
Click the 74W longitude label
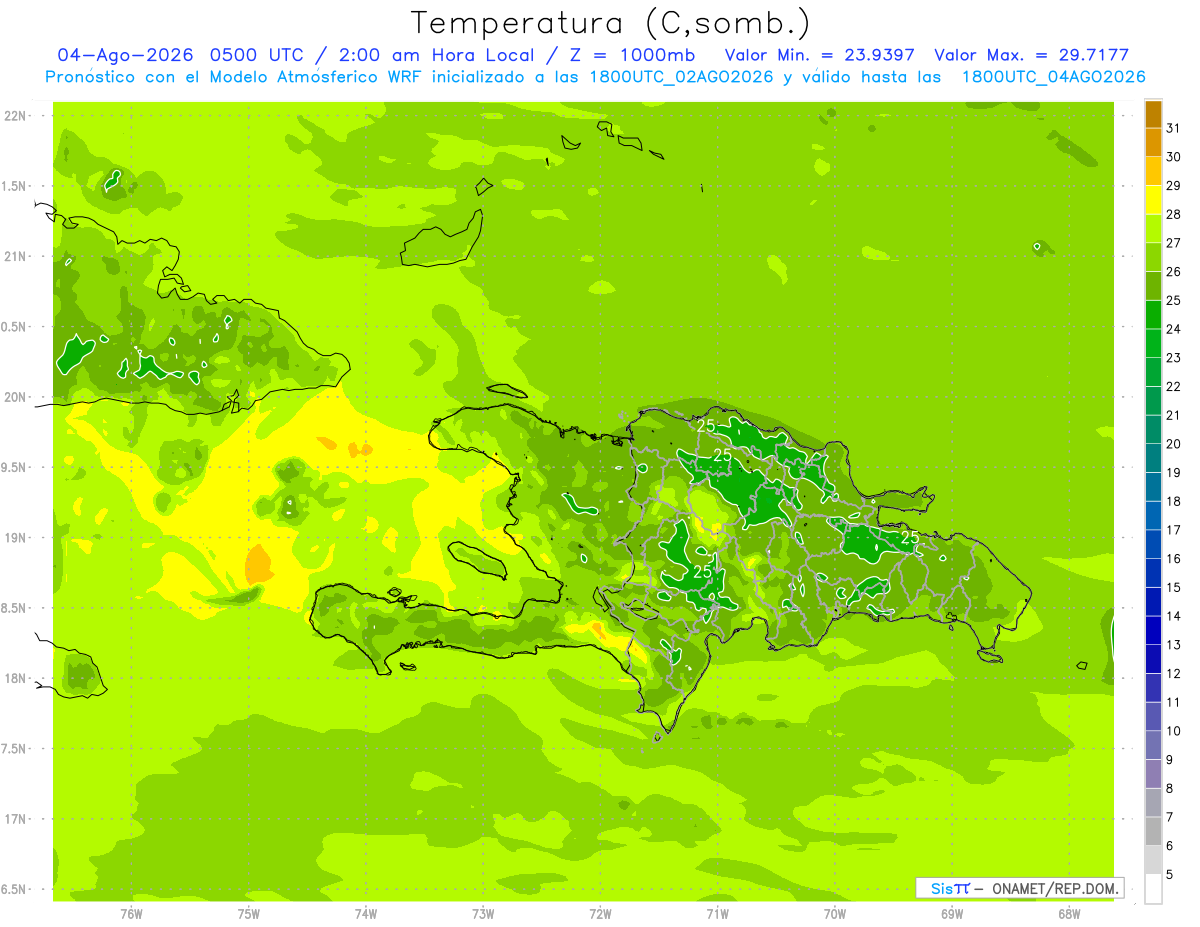click(x=366, y=914)
